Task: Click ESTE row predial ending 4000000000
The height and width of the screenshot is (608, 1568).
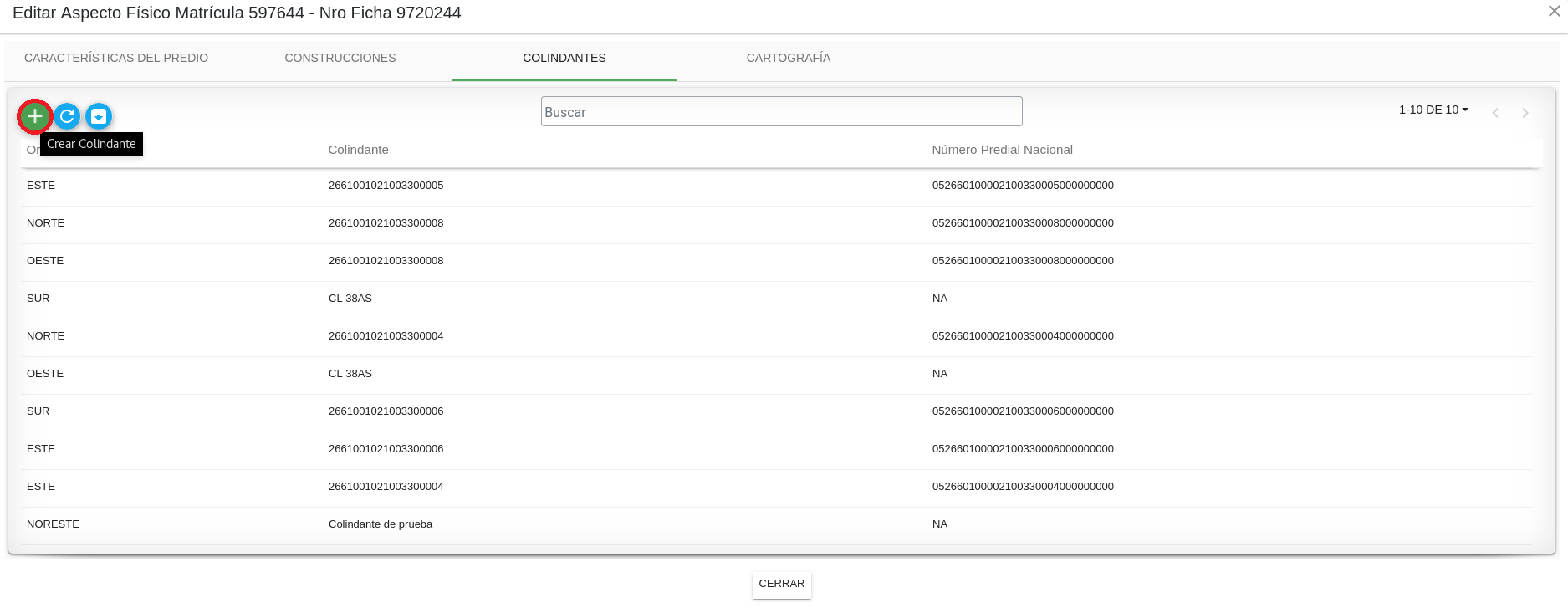Action: pos(1023,487)
